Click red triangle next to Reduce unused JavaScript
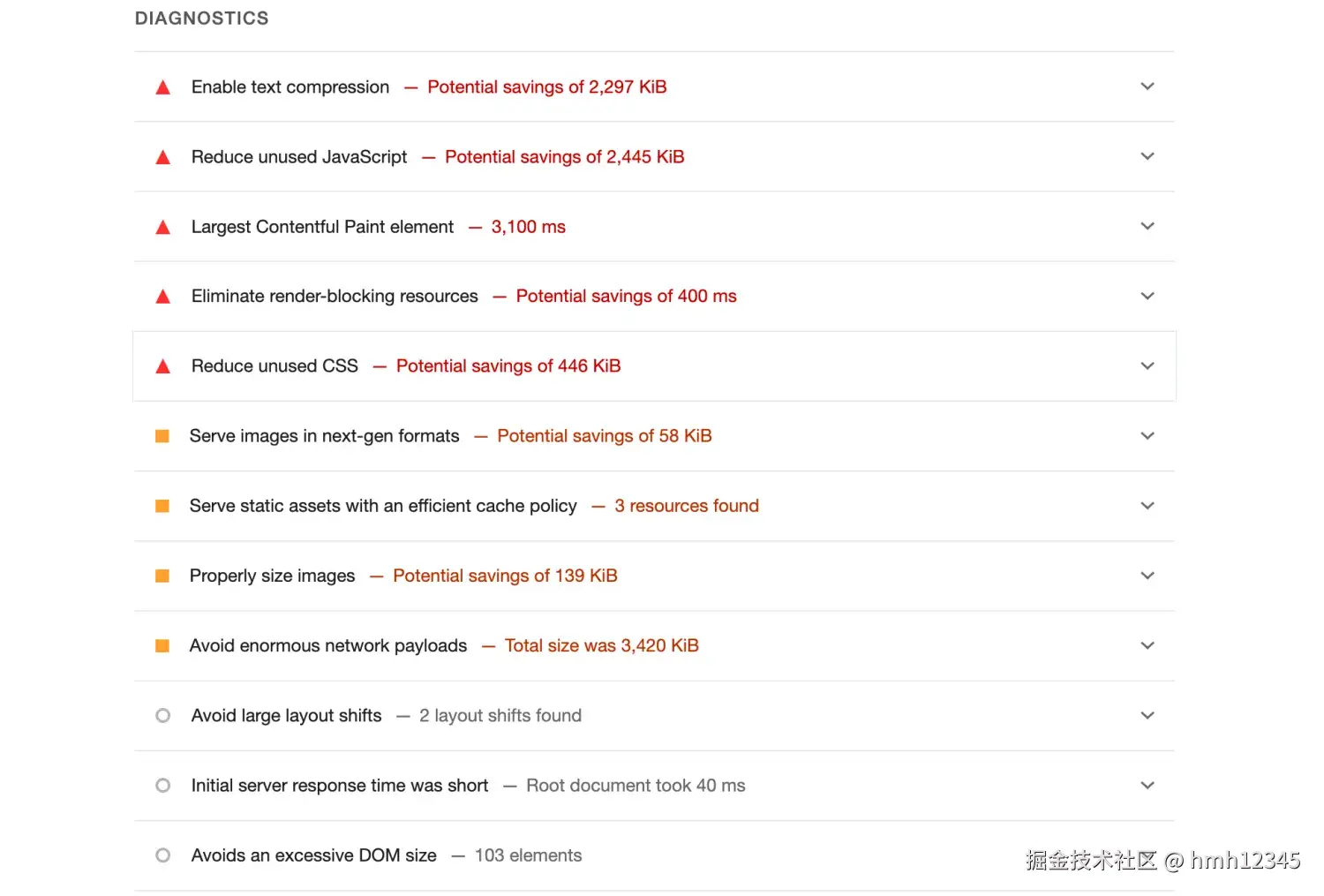The width and height of the screenshot is (1324, 896). tap(162, 157)
